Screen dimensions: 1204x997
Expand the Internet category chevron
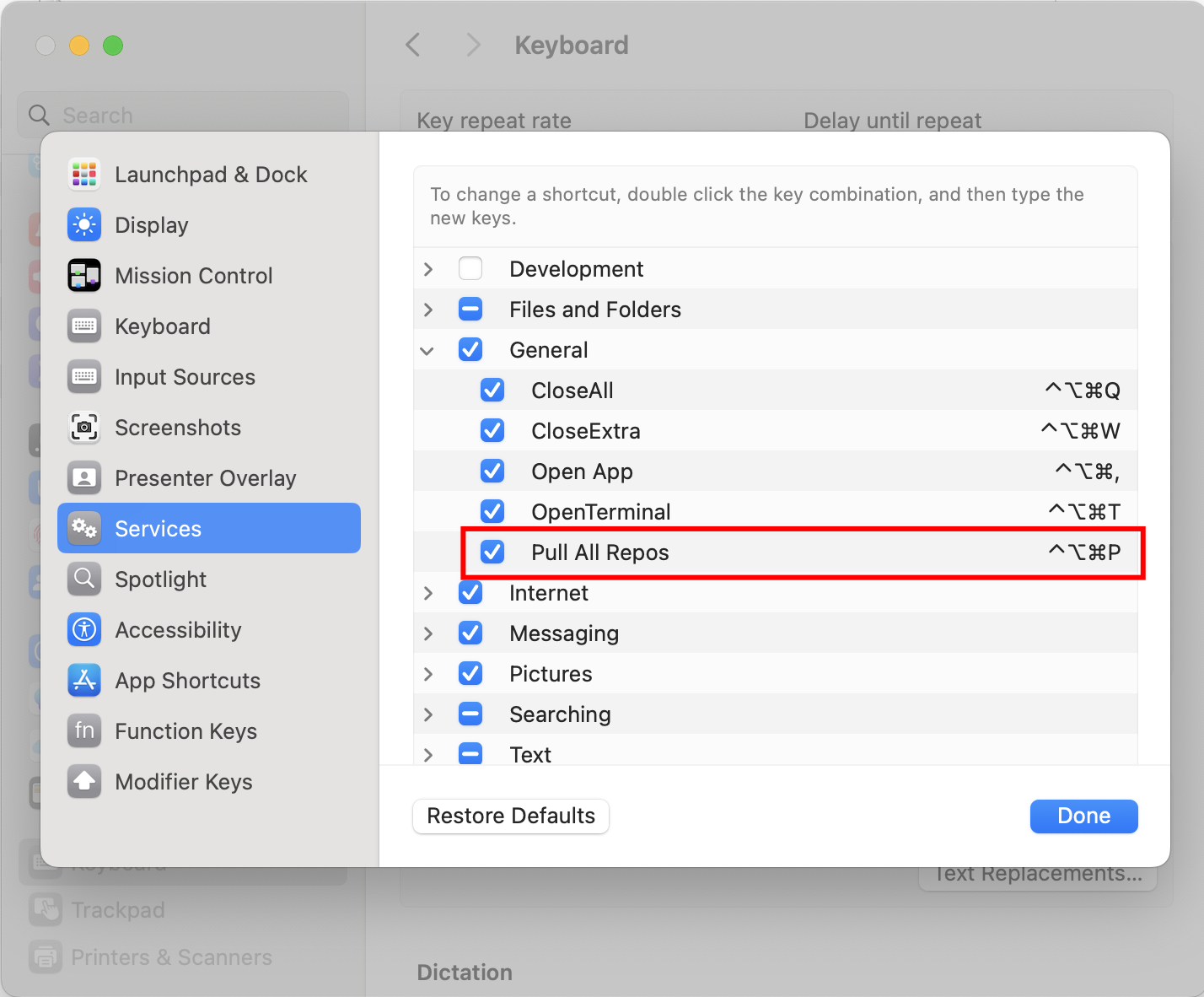coord(428,593)
